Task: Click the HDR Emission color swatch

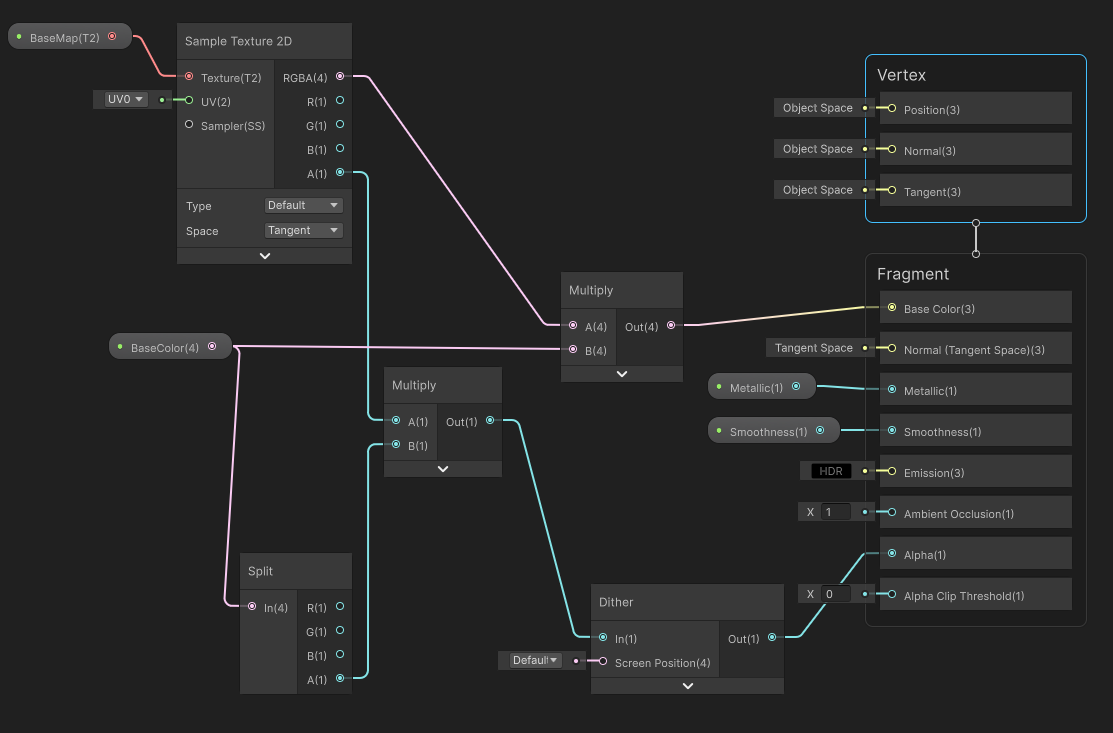Action: tap(831, 471)
